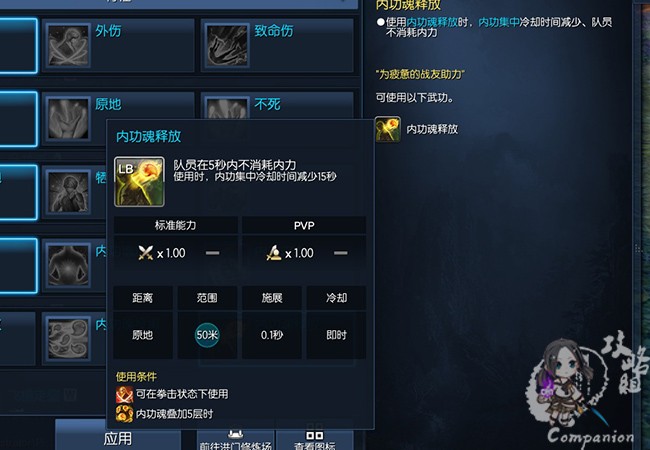Select the seated person skill icon
650x450 pixels.
[68, 192]
